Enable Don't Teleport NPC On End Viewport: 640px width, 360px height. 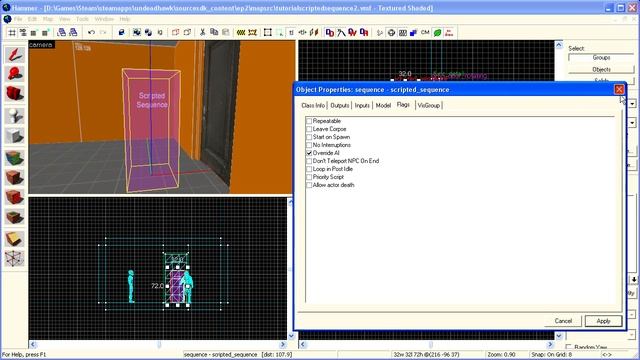tap(309, 161)
